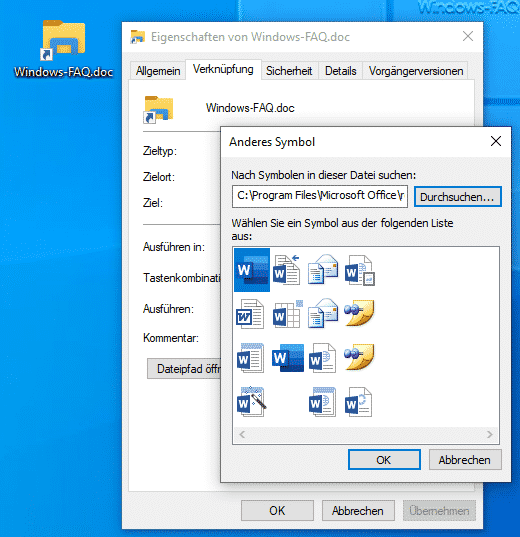Choose the blue Word application icon in third row
Screen dimensions: 520x537
click(288, 358)
